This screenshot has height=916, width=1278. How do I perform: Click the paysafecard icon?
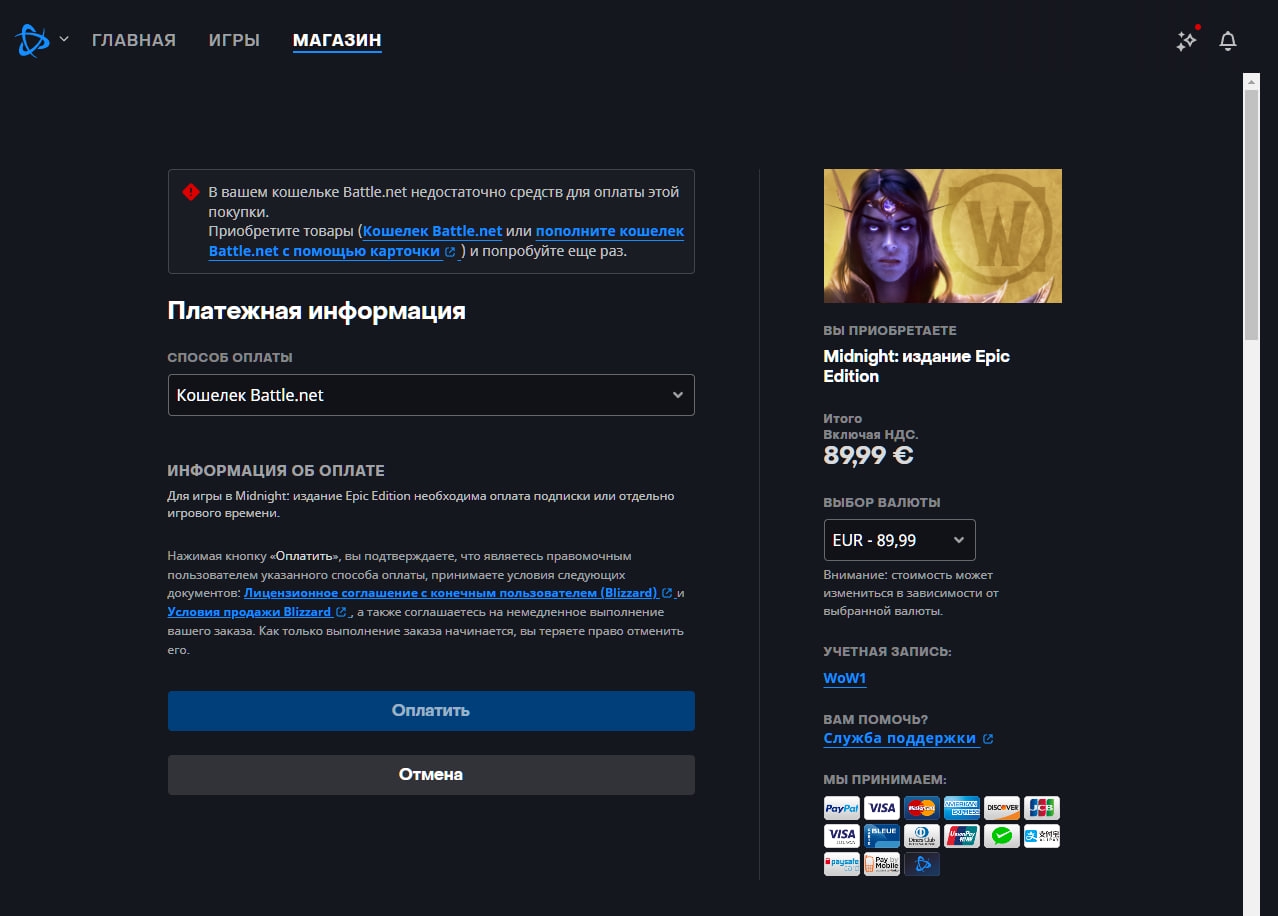point(842,864)
